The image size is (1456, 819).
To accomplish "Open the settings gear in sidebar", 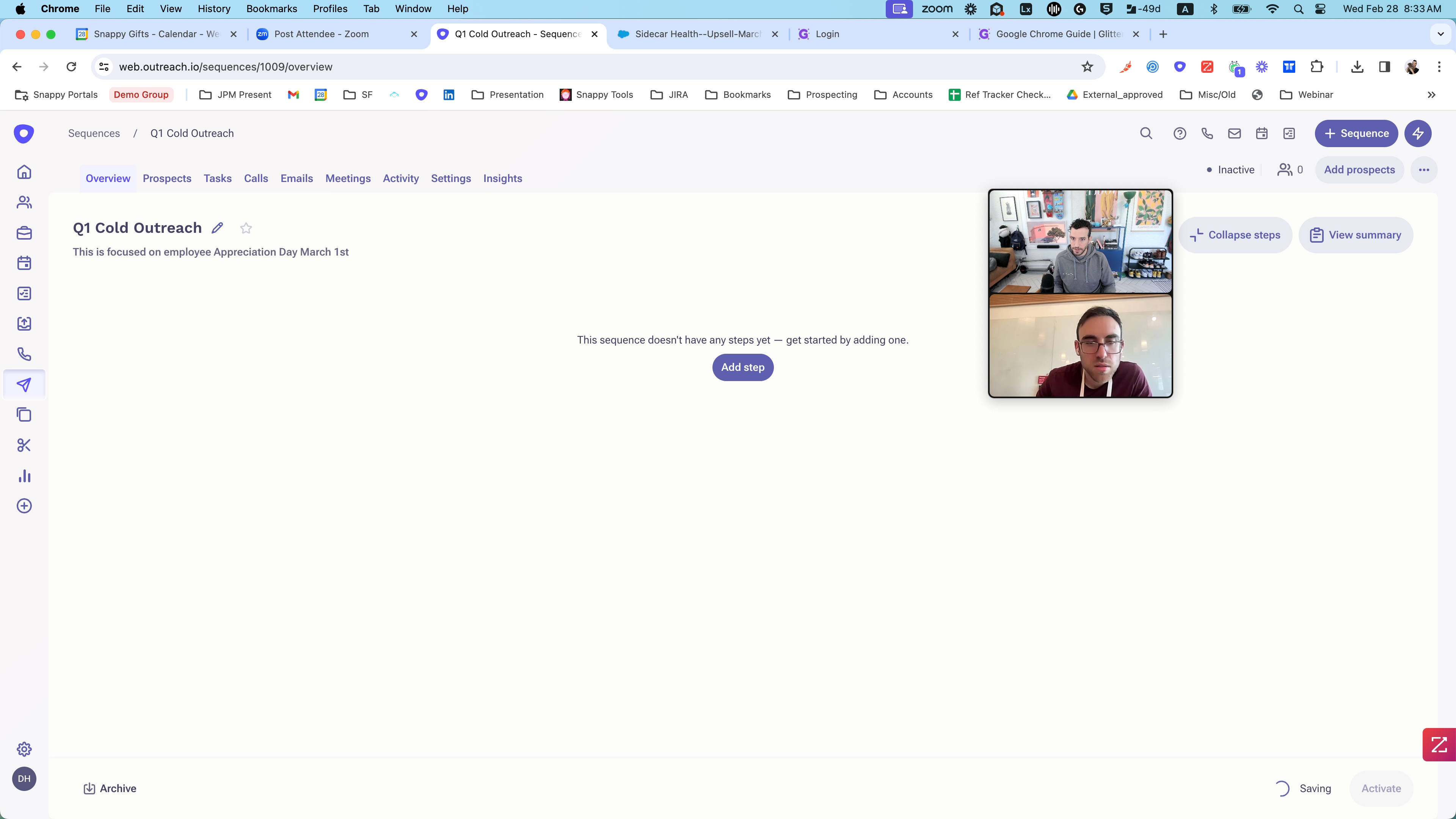I will click(x=24, y=749).
